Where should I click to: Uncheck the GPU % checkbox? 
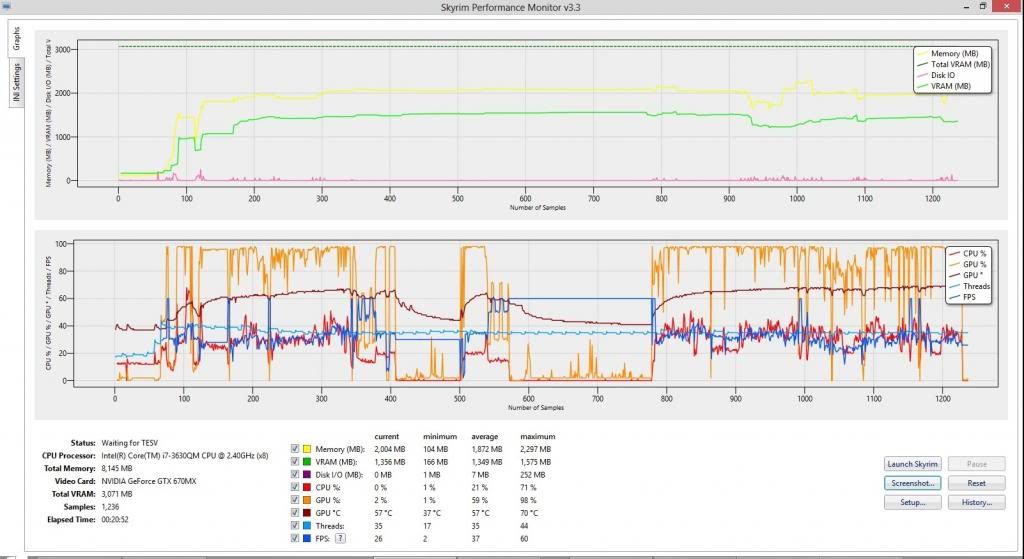(x=295, y=500)
